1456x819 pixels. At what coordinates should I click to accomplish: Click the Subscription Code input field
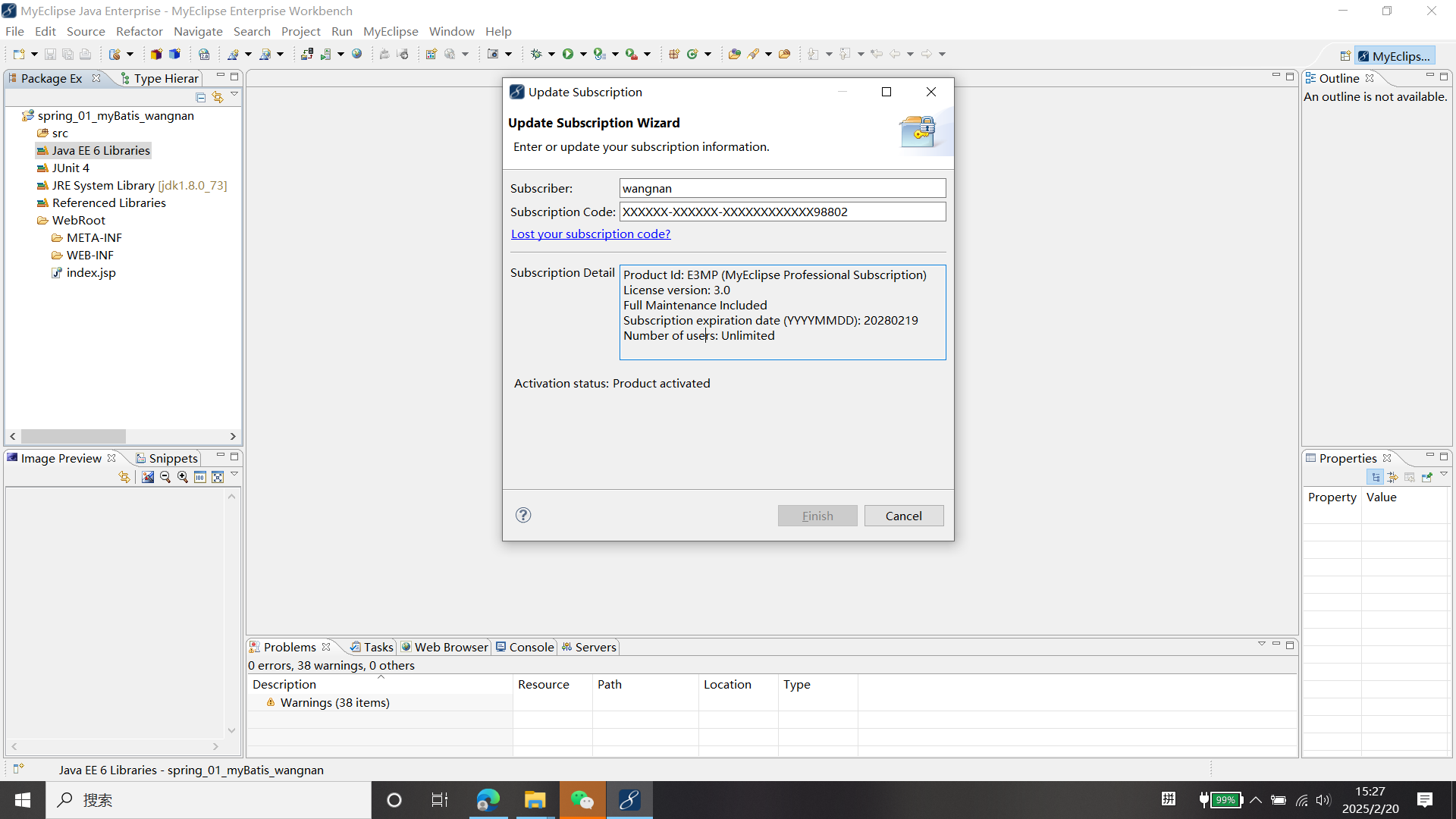pos(783,212)
